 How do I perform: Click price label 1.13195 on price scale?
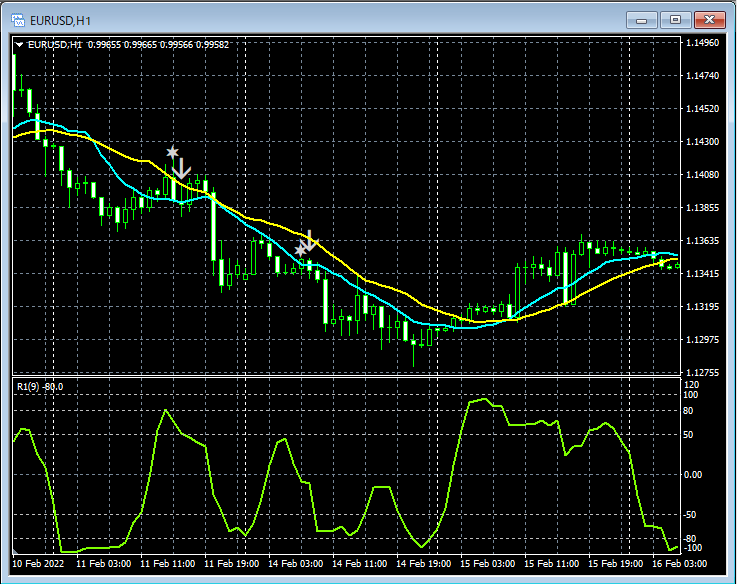click(x=703, y=307)
